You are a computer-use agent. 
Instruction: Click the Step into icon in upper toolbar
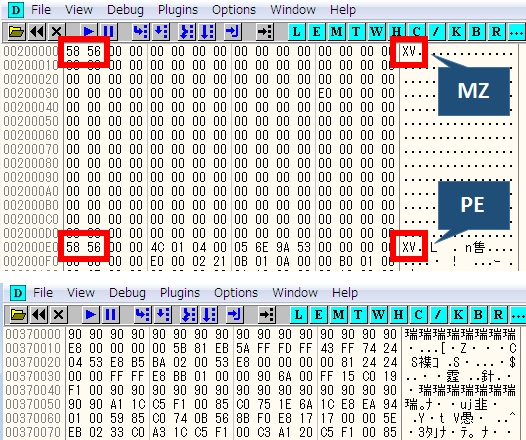pyautogui.click(x=141, y=32)
